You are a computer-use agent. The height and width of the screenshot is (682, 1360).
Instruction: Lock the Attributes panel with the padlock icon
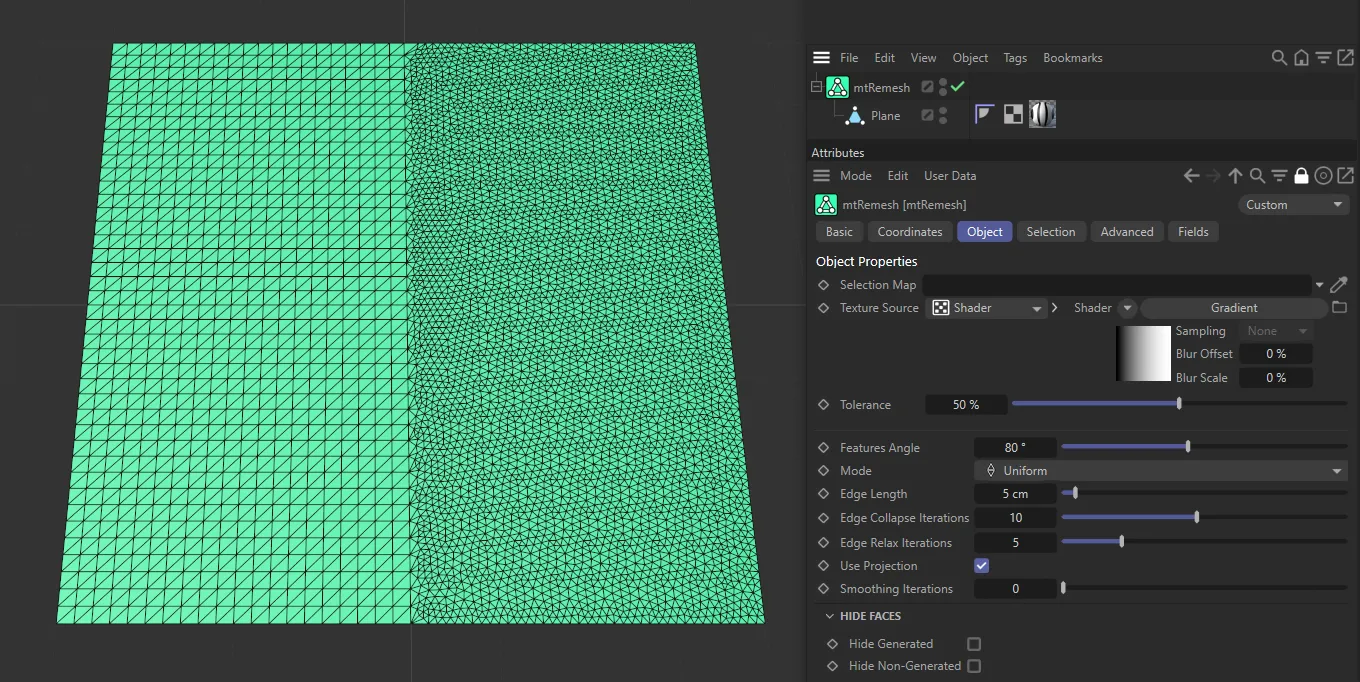point(1301,175)
